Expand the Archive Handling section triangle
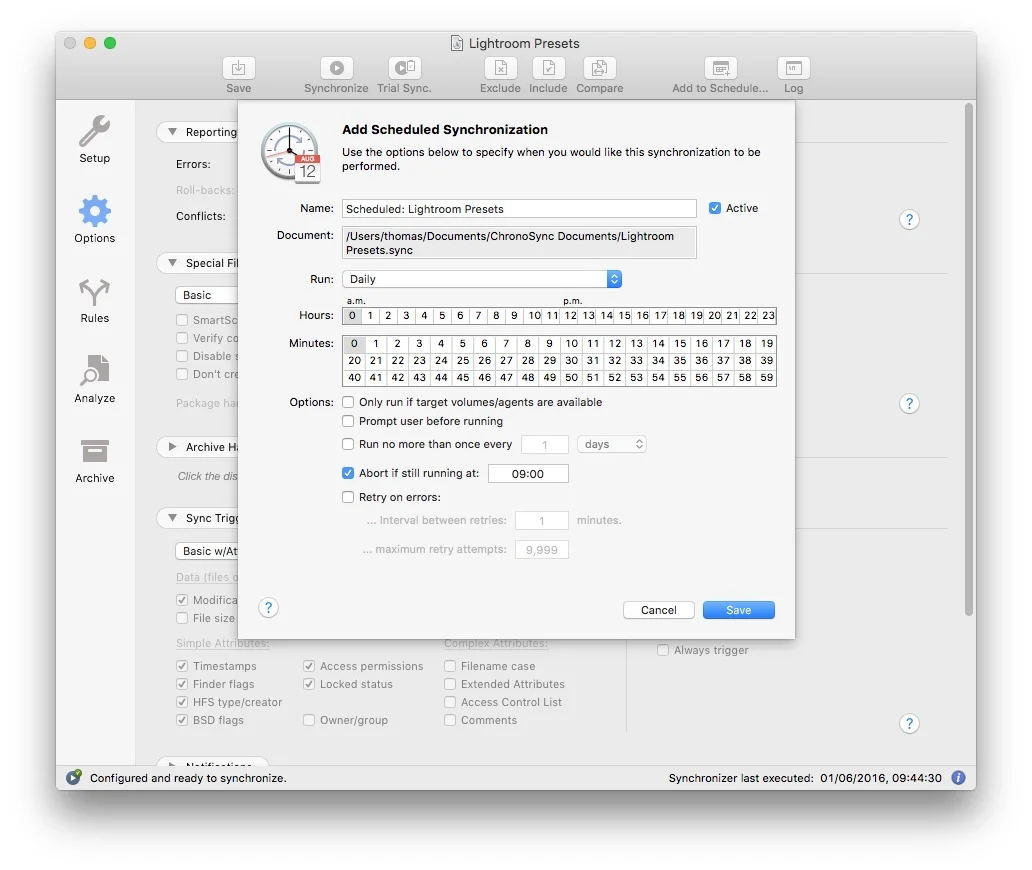The width and height of the screenshot is (1032, 870). click(172, 447)
